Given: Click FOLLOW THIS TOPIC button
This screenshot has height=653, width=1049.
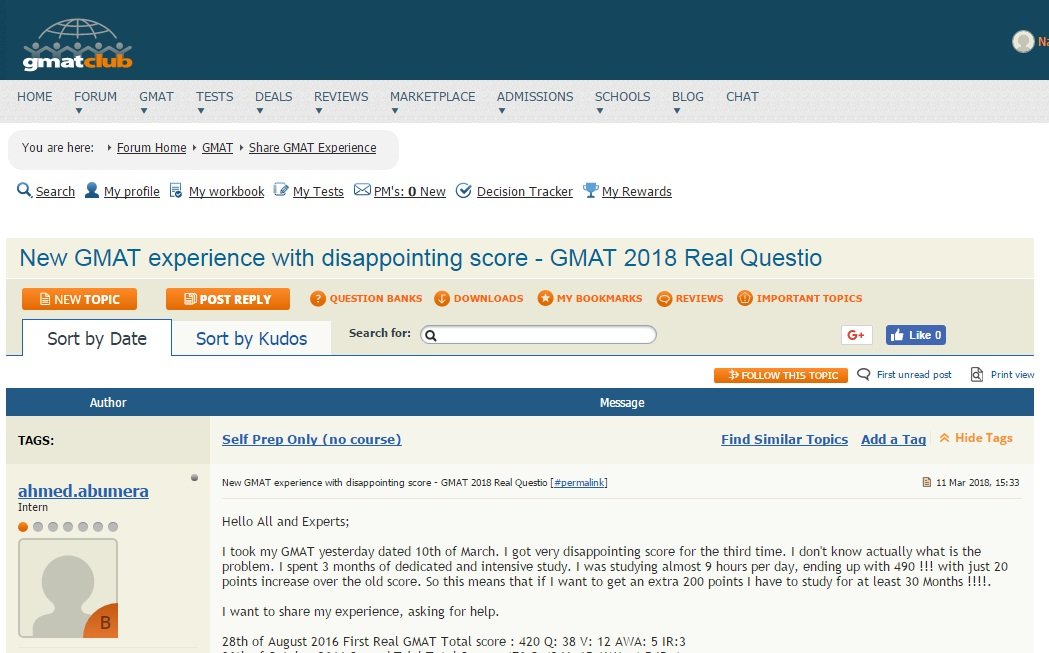Looking at the screenshot, I should point(781,375).
